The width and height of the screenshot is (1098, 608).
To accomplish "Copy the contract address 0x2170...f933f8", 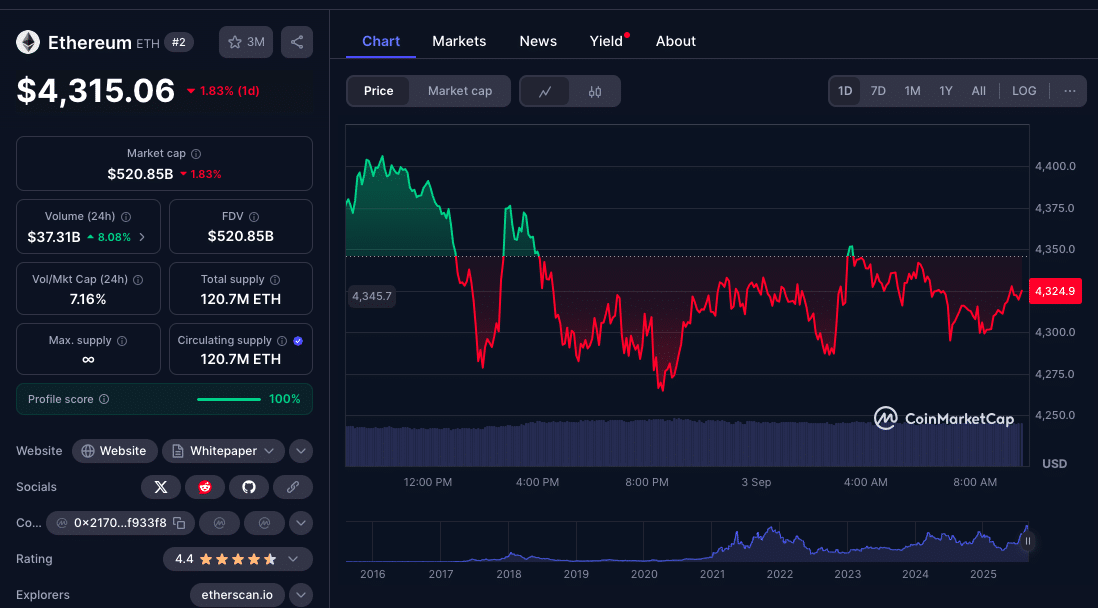I will click(179, 523).
